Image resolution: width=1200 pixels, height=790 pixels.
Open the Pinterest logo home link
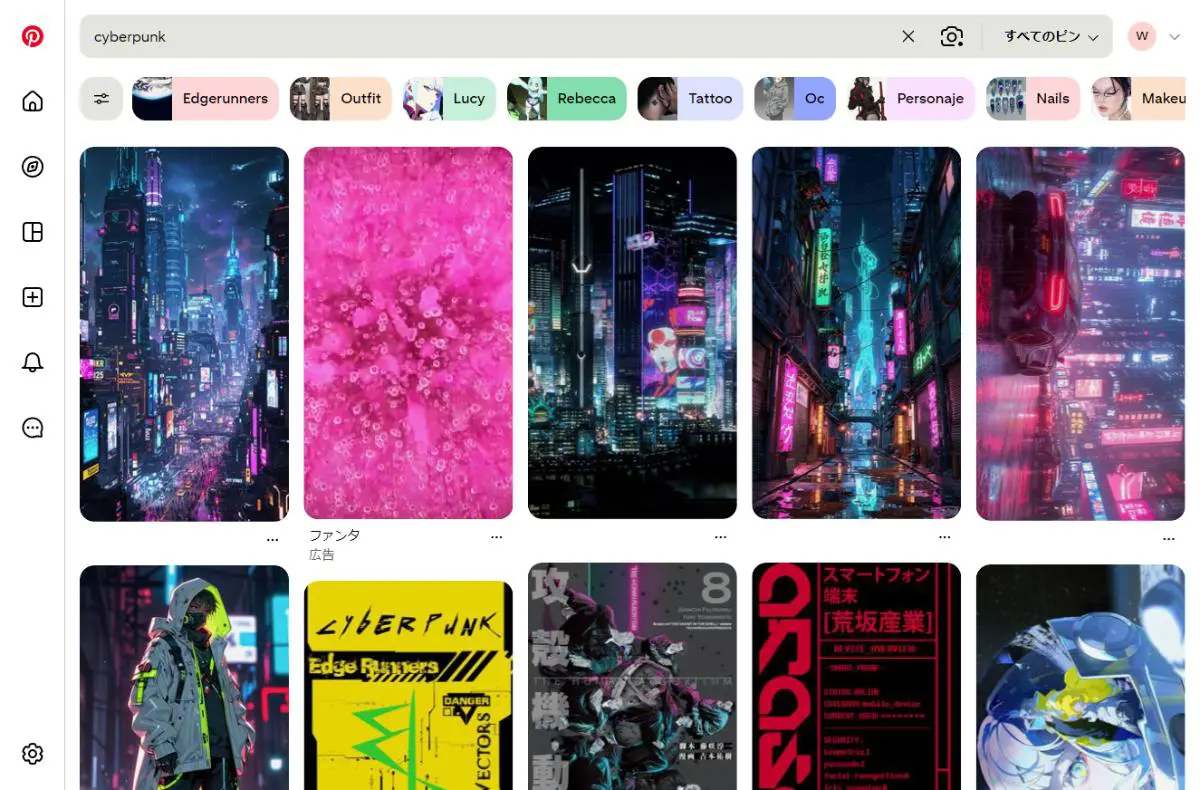point(33,37)
